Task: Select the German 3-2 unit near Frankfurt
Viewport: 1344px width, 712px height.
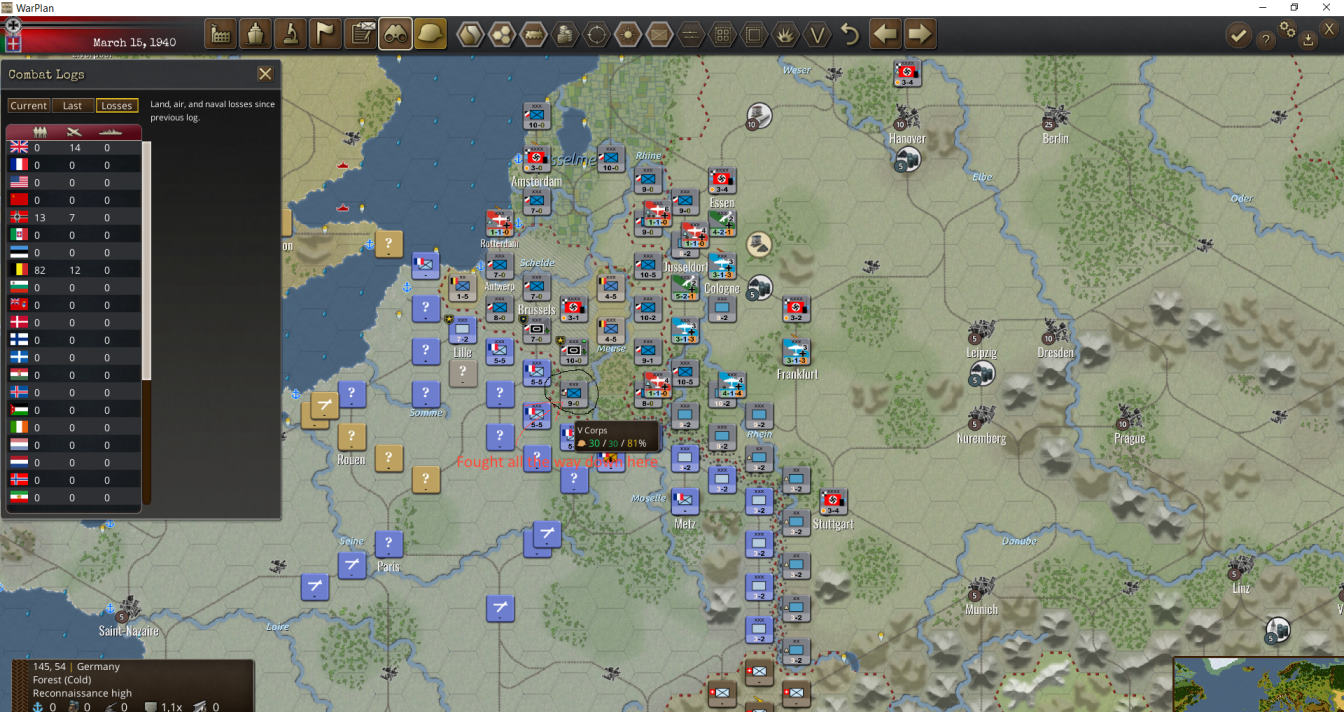Action: [x=796, y=310]
